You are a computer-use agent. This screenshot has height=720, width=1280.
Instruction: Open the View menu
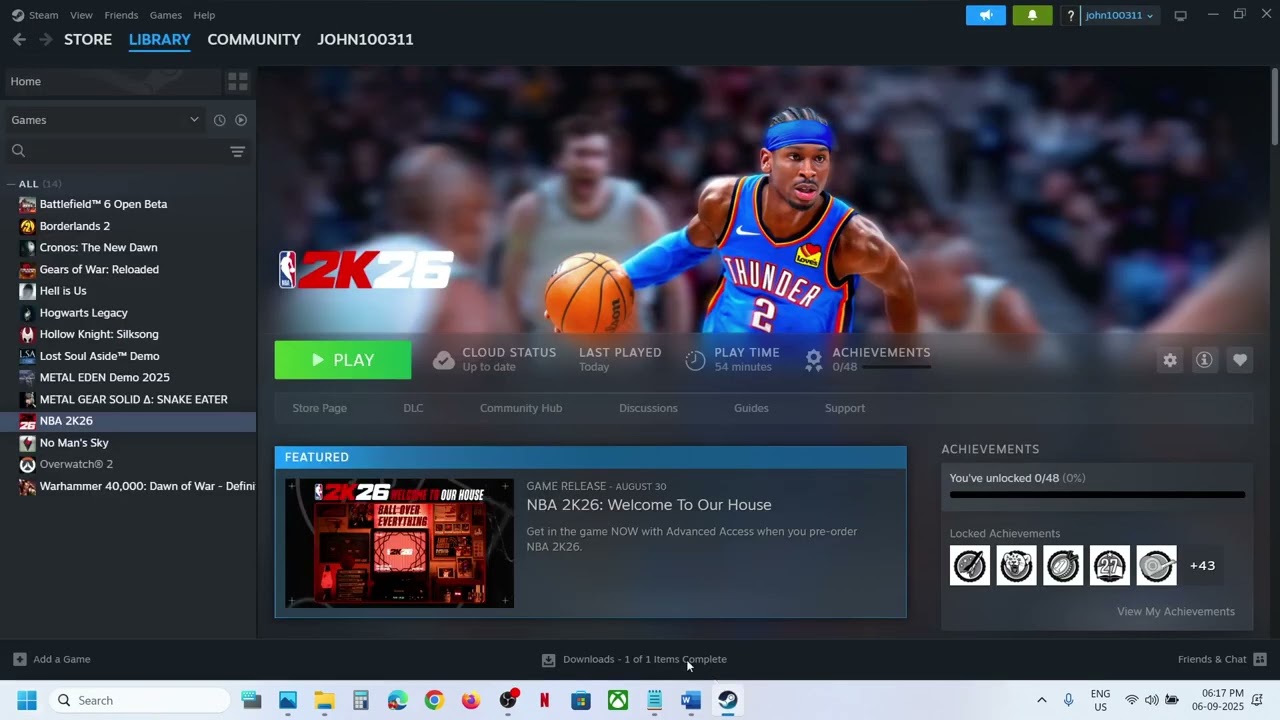82,15
